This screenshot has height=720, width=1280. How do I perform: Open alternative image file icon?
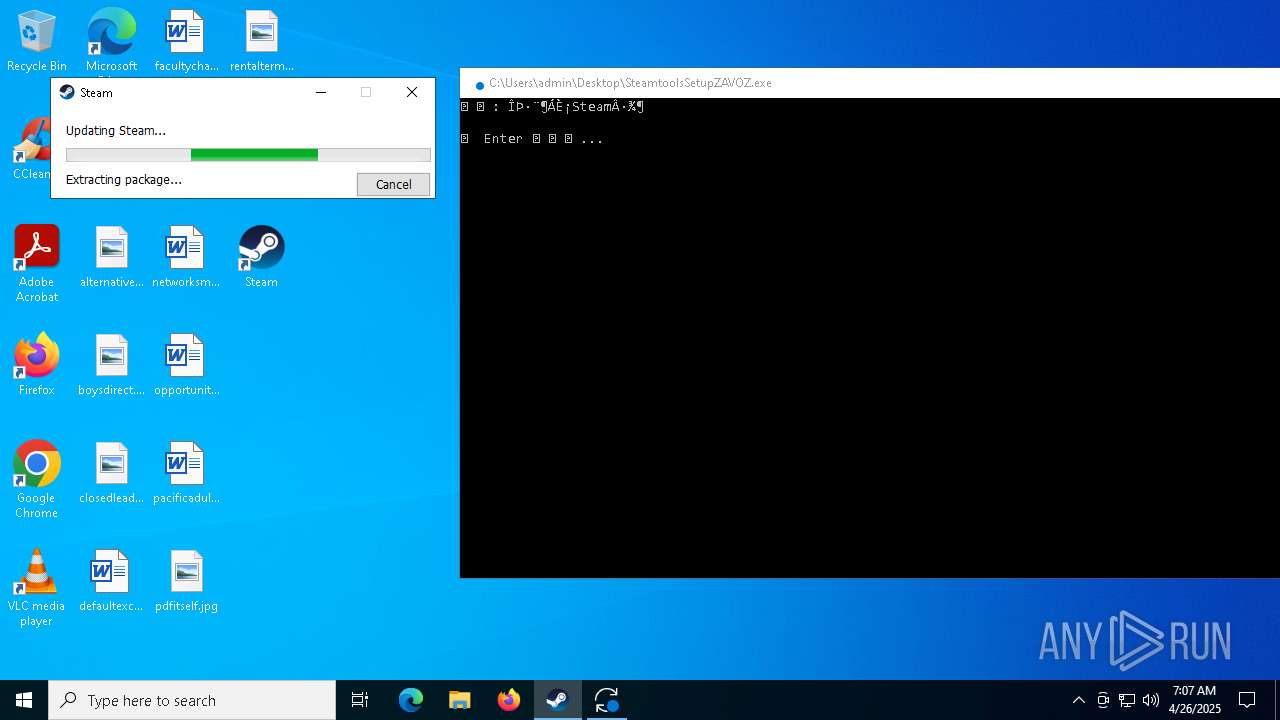tap(111, 258)
